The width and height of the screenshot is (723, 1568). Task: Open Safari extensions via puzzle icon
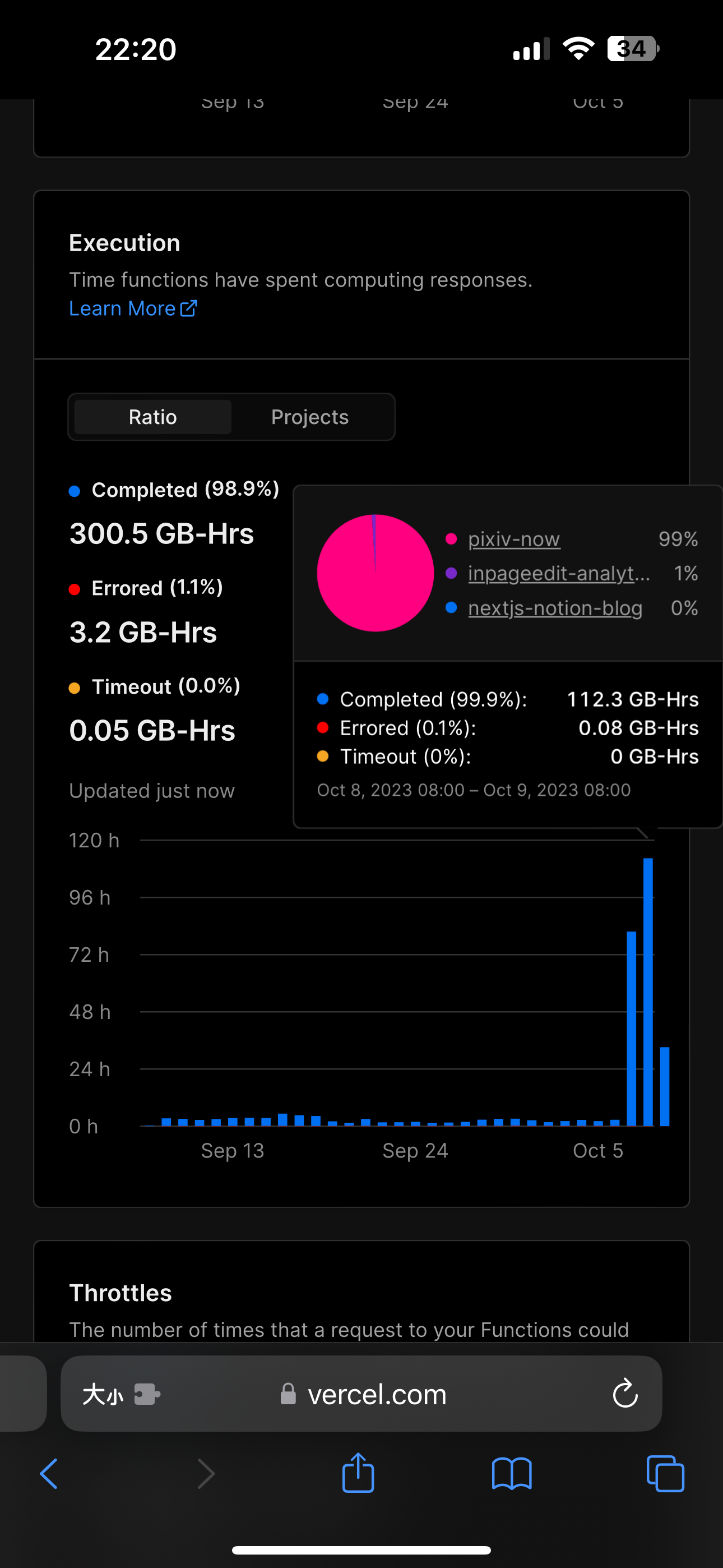[x=148, y=1395]
